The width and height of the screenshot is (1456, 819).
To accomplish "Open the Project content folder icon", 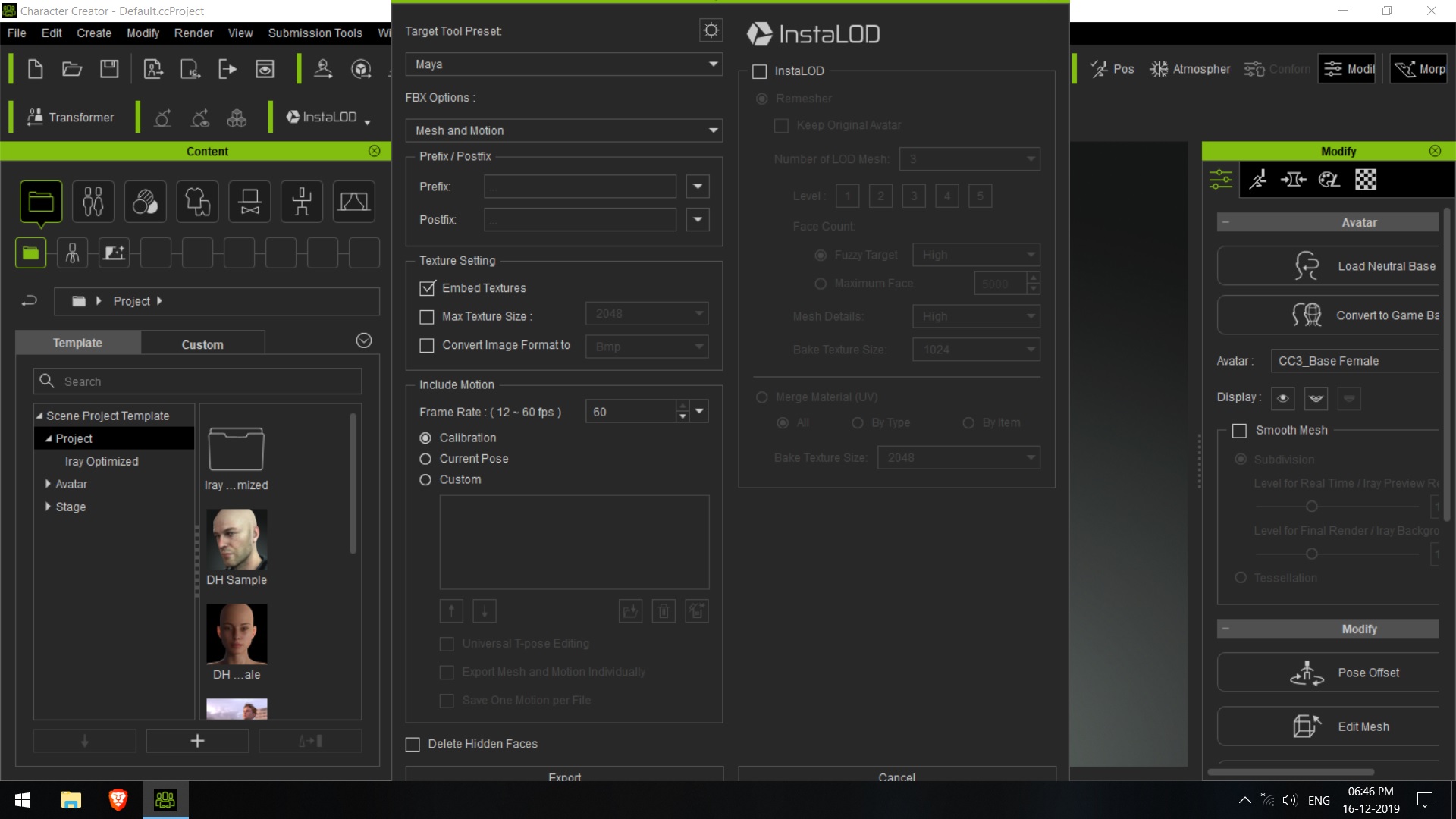I will click(41, 202).
